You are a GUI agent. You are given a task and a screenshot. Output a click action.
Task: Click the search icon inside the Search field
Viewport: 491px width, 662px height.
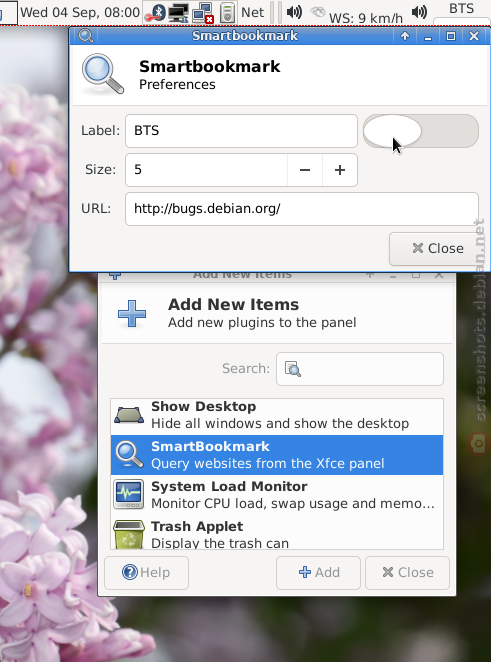click(x=293, y=369)
